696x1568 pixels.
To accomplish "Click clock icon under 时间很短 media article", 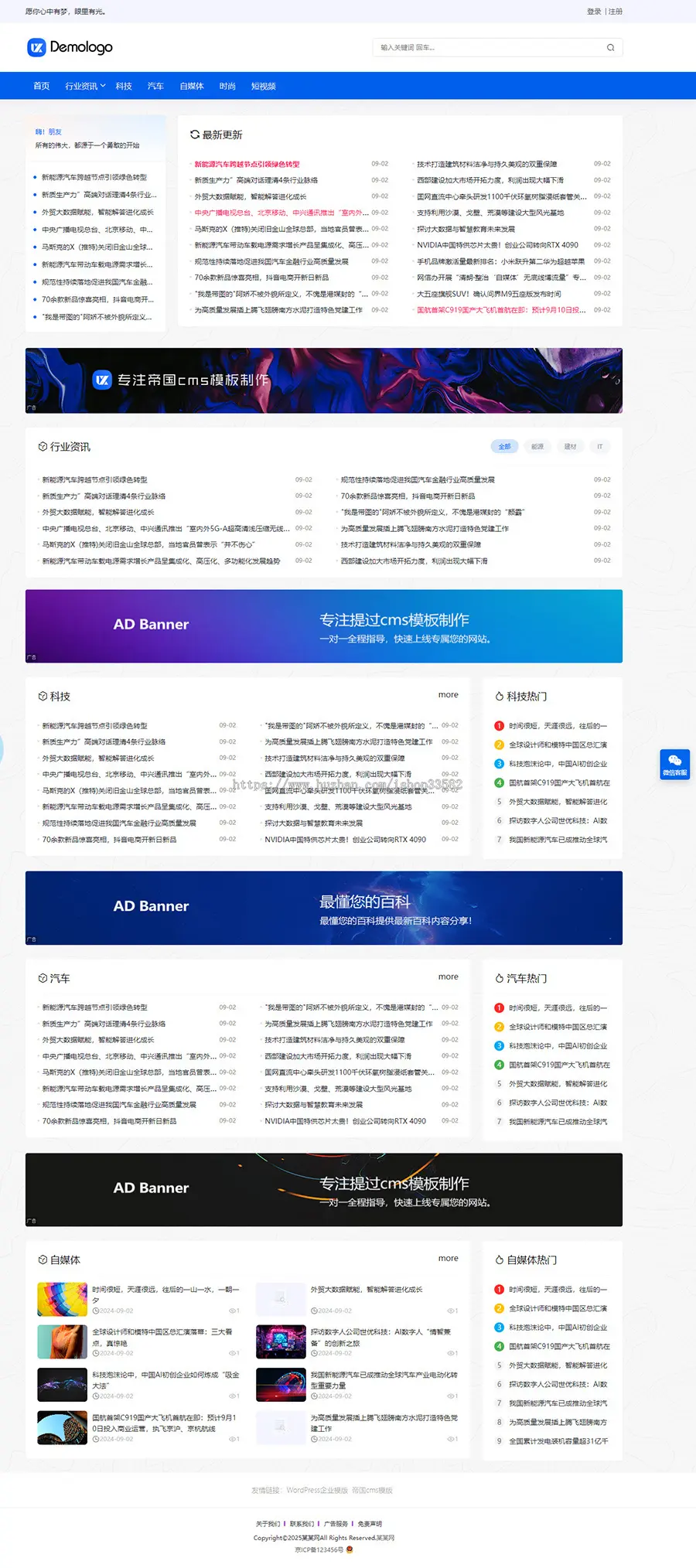I will point(95,1311).
